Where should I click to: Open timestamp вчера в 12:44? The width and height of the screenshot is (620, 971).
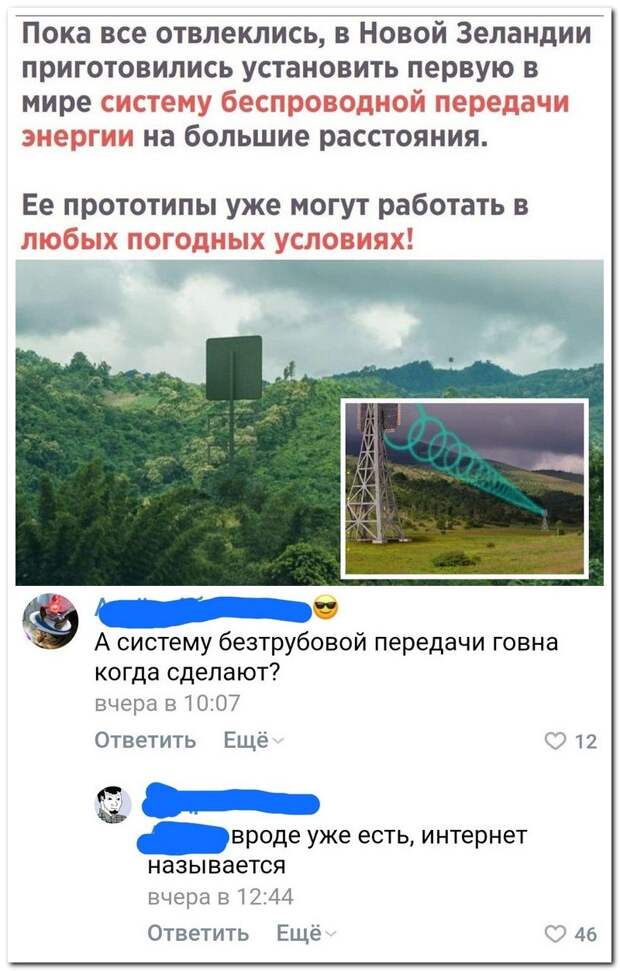220,897
